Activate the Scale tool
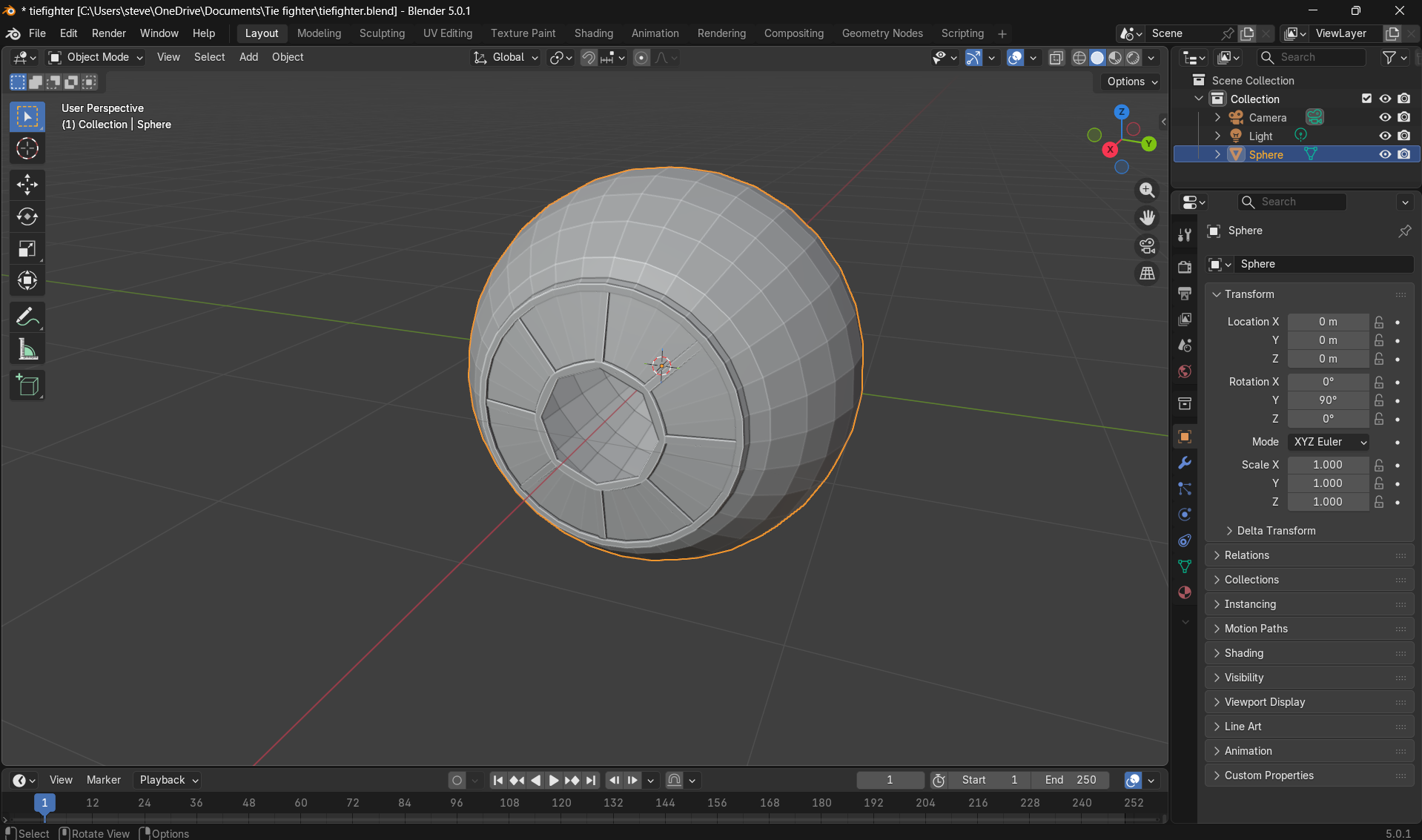The image size is (1422, 840). pyautogui.click(x=27, y=248)
